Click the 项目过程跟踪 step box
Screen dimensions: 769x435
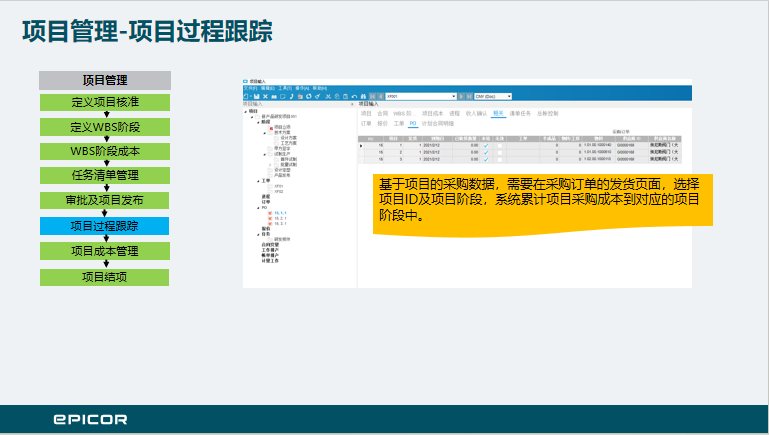pos(104,226)
